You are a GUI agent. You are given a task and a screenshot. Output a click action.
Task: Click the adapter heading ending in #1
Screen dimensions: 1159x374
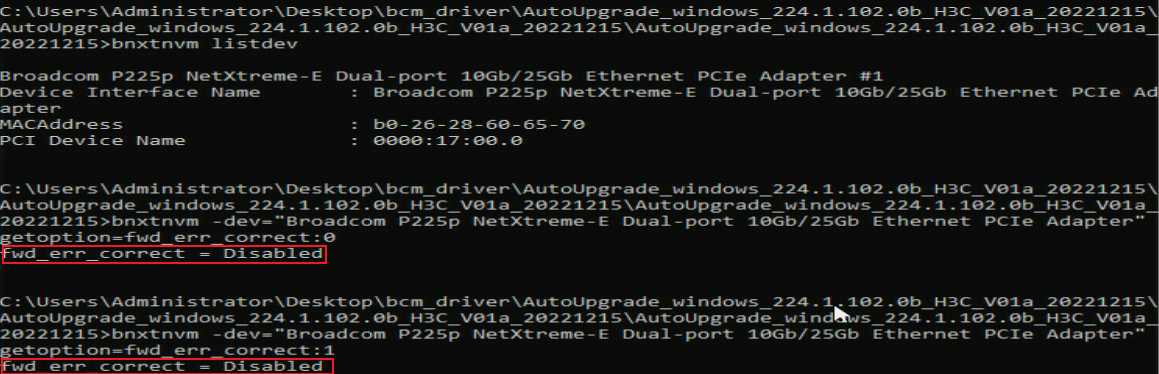[442, 76]
